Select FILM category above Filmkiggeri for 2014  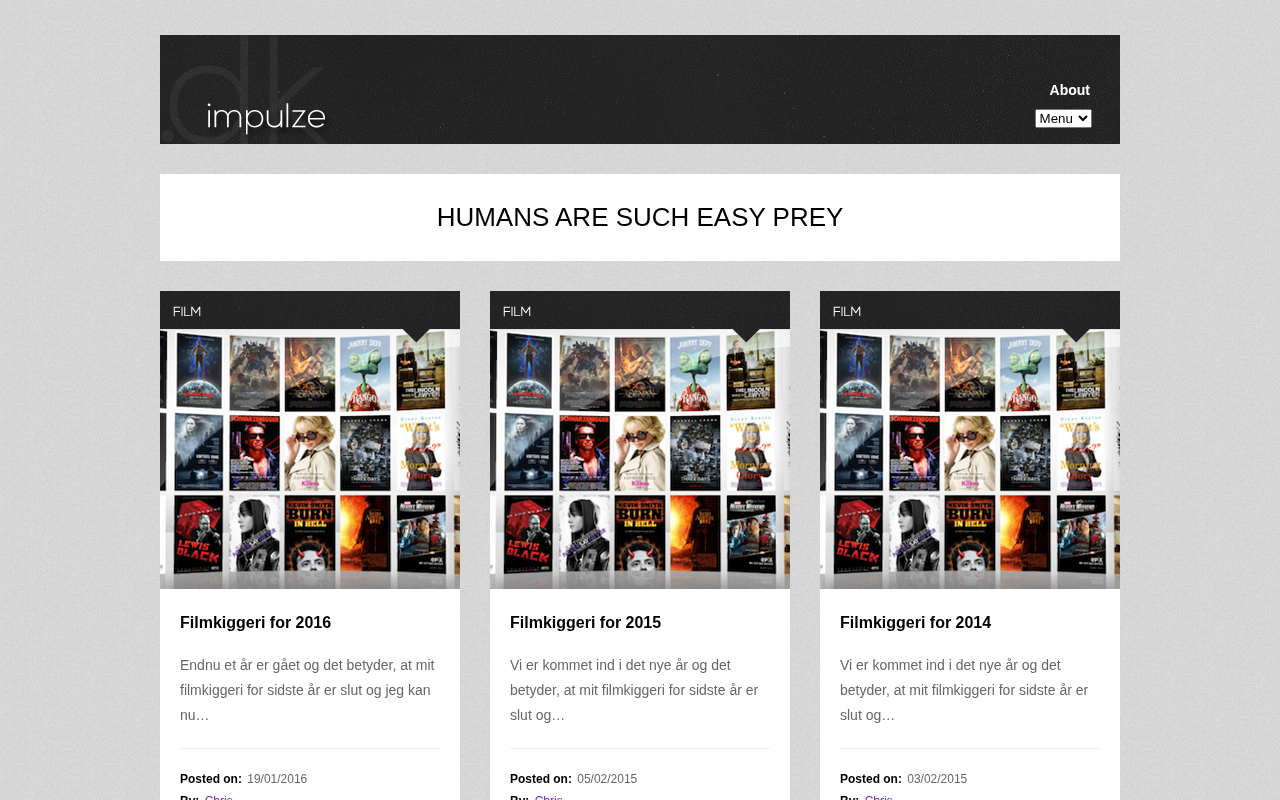coord(847,312)
